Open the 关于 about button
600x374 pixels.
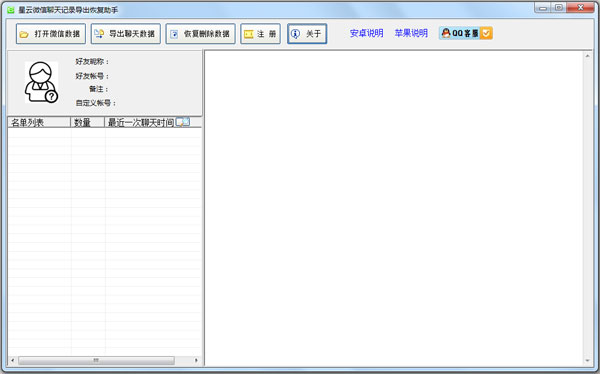(307, 34)
